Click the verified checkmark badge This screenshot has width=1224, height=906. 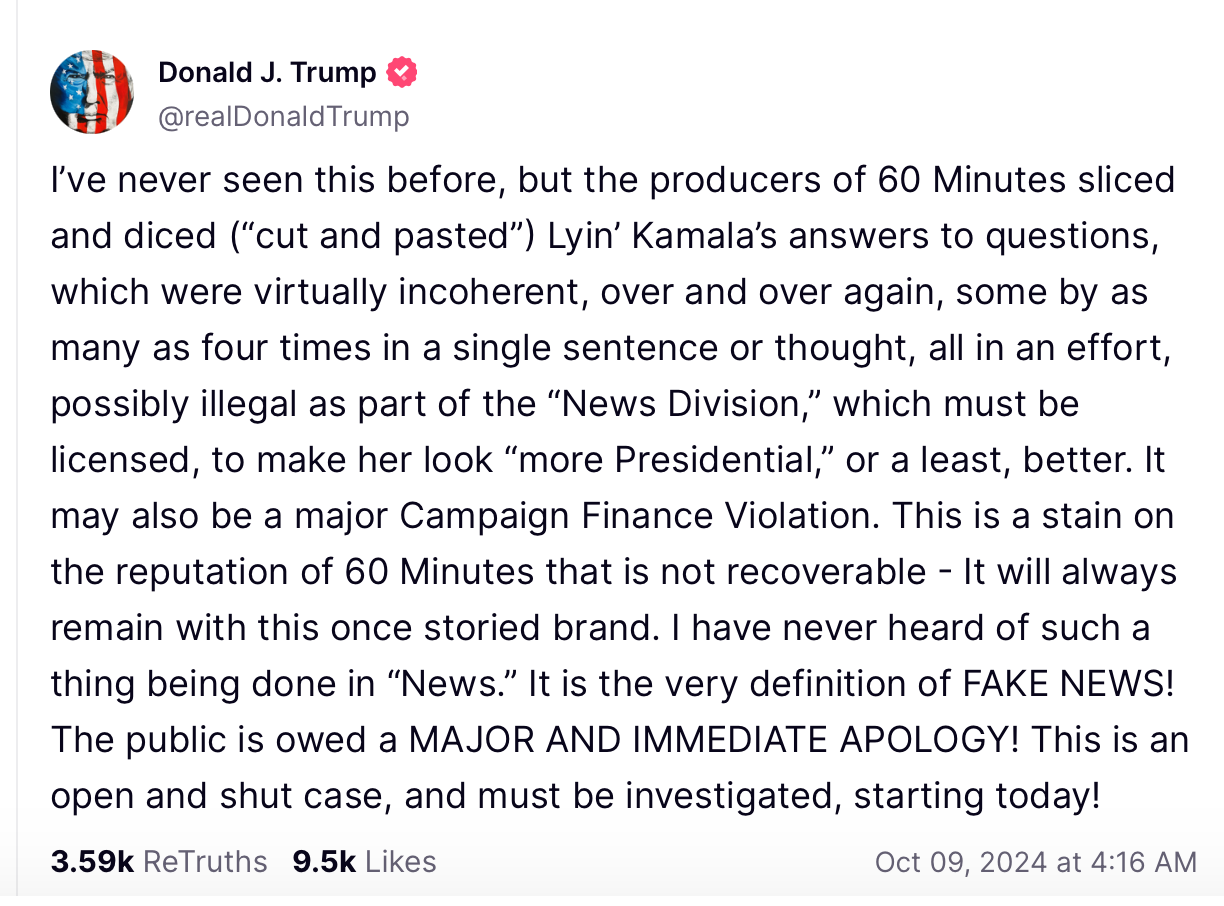pos(403,73)
